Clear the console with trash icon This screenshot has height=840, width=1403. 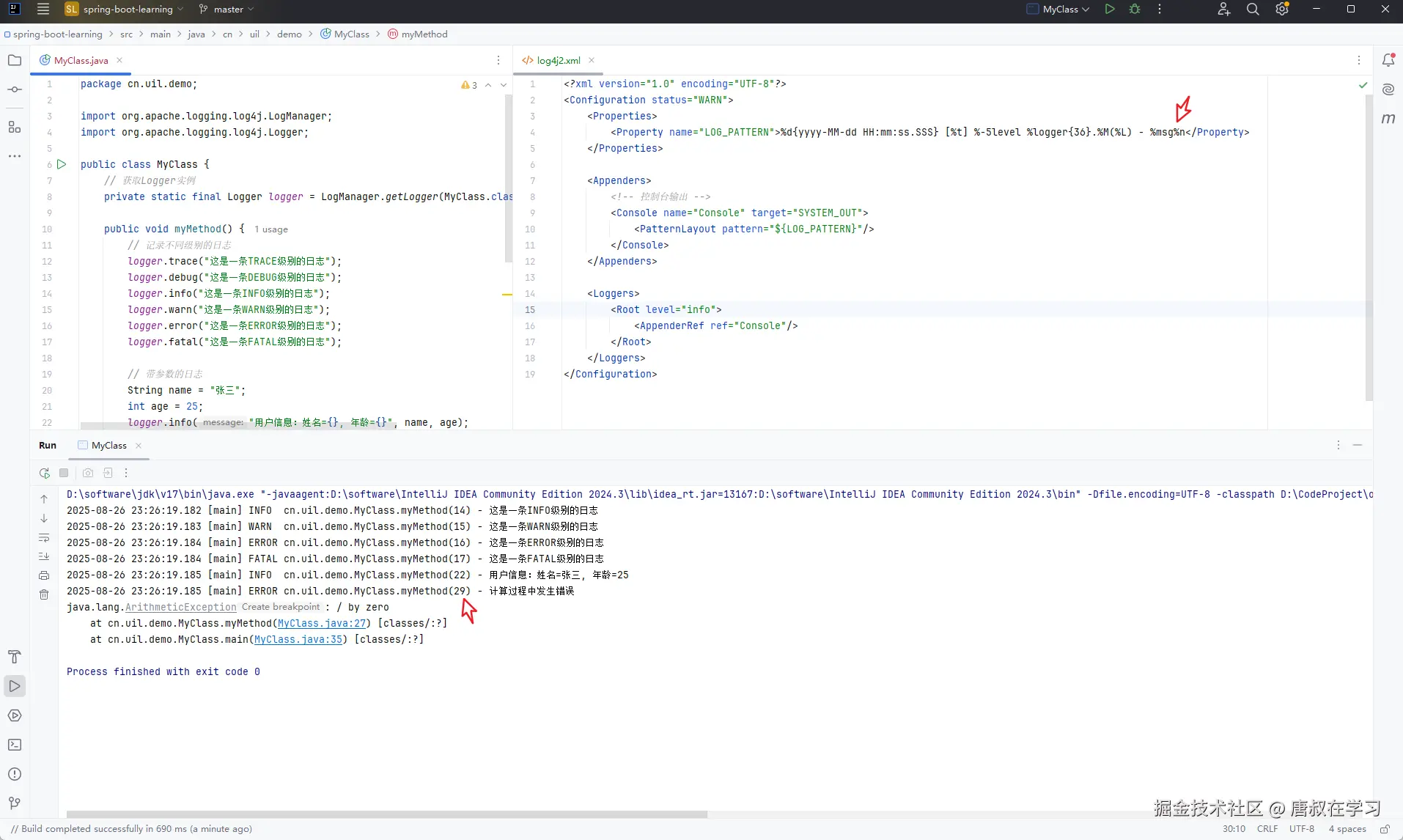coord(44,594)
